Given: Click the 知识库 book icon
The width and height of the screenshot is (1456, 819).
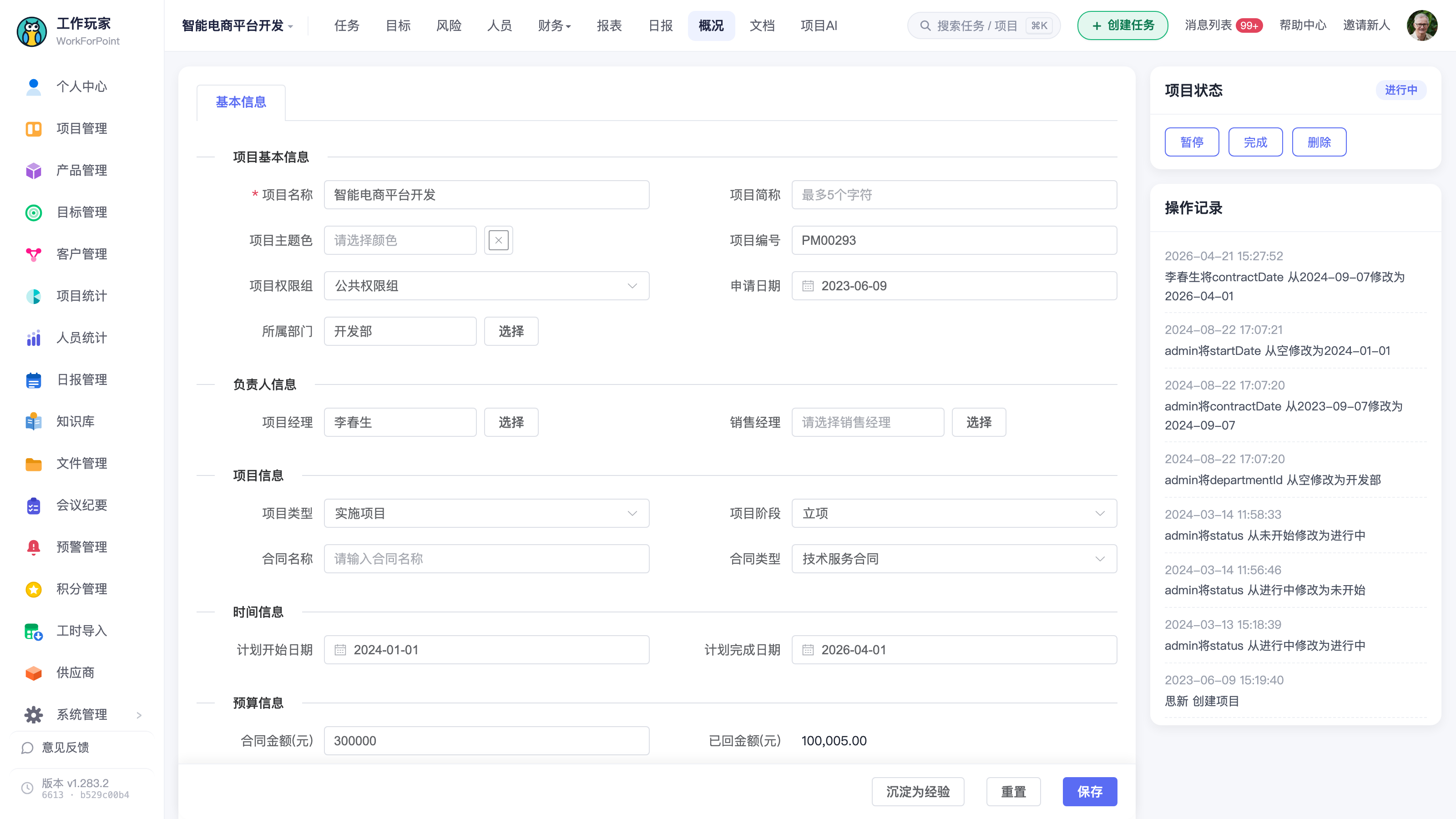Looking at the screenshot, I should click(x=33, y=422).
